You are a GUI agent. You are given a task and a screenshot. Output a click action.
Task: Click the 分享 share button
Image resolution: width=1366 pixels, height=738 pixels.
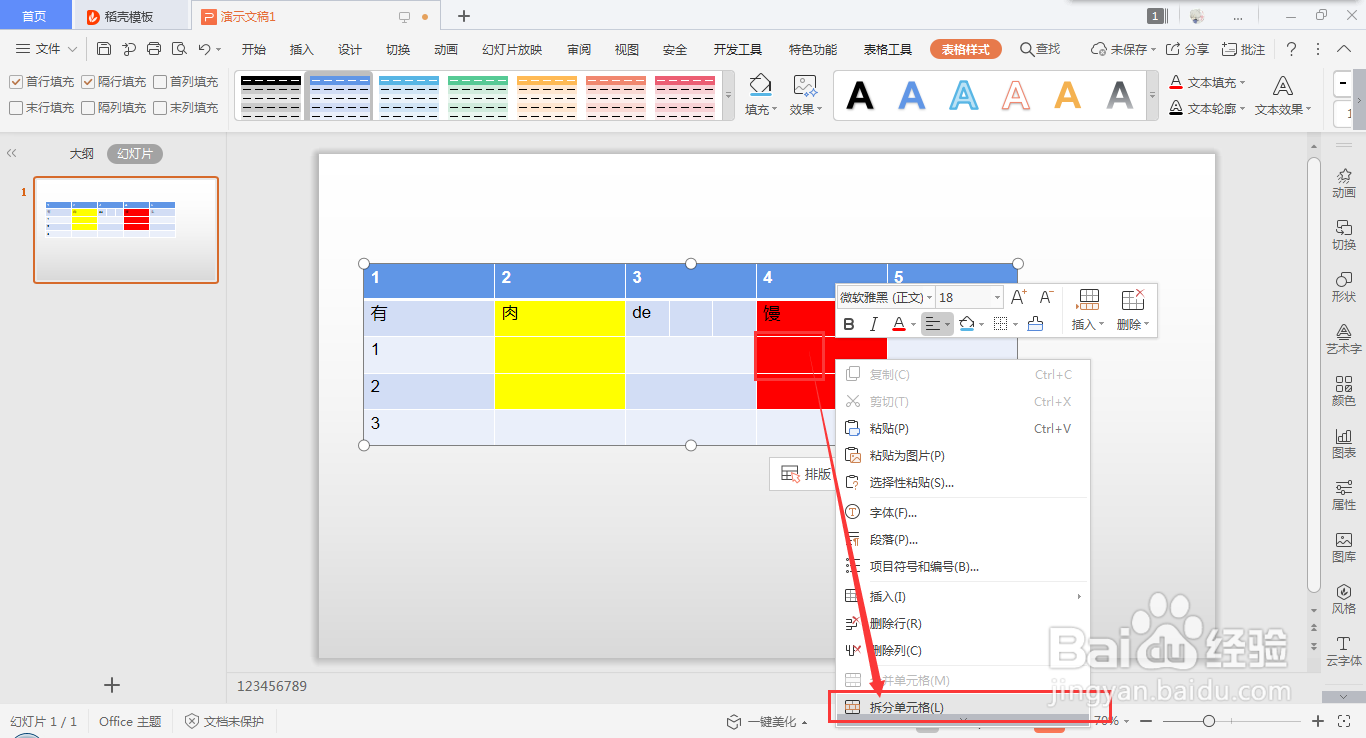(1188, 49)
